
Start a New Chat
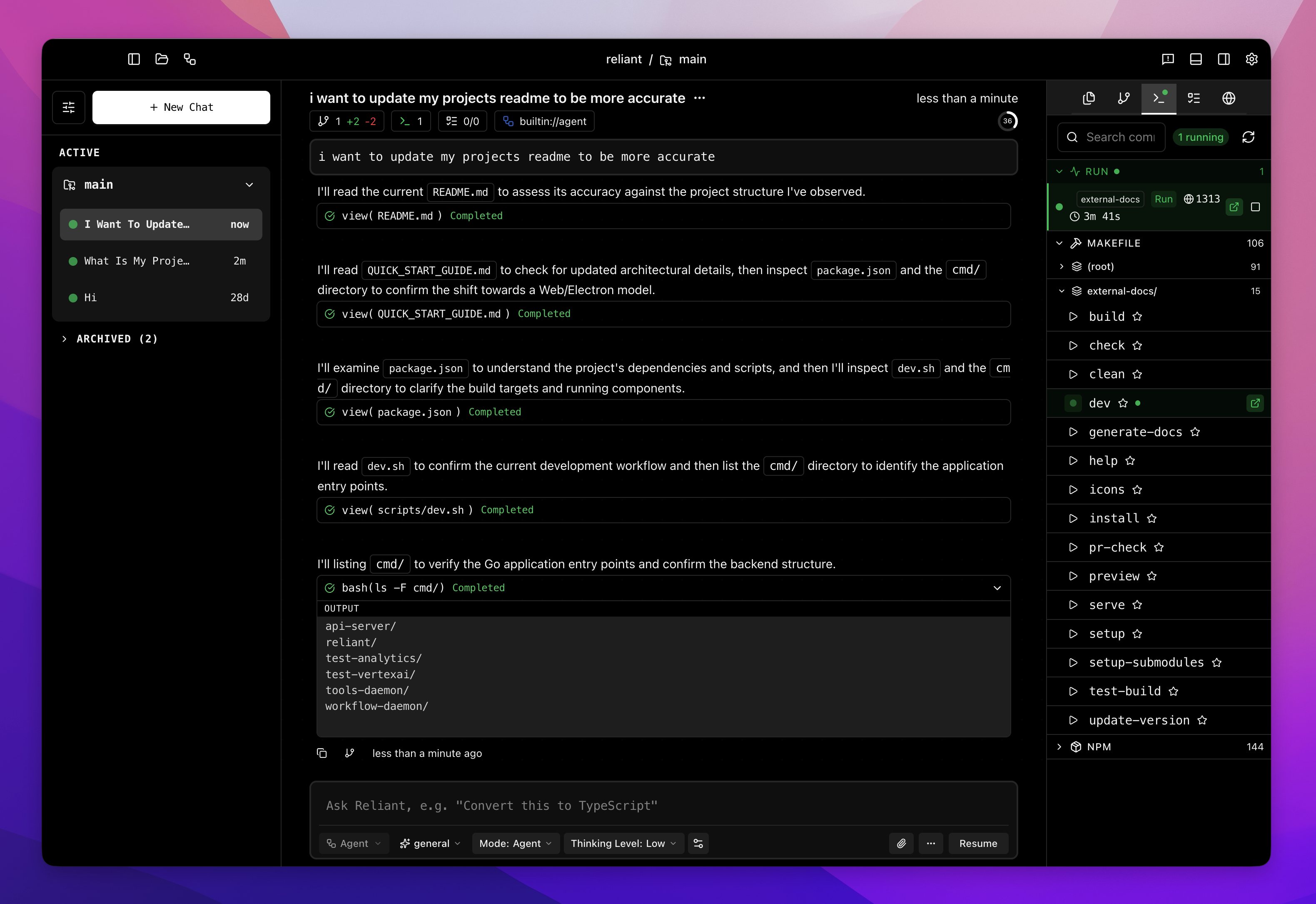[181, 107]
